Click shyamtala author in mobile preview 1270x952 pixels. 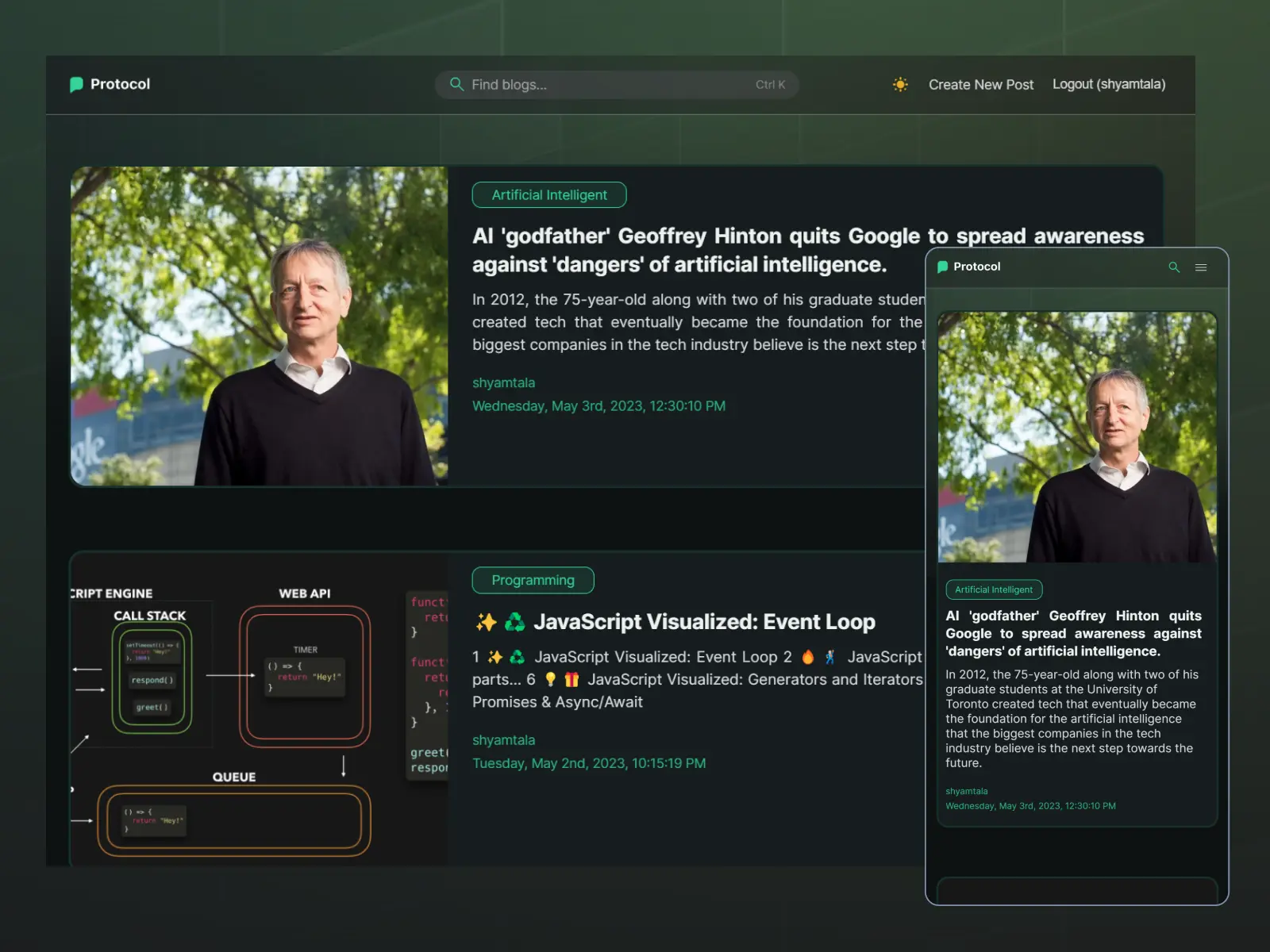point(967,791)
